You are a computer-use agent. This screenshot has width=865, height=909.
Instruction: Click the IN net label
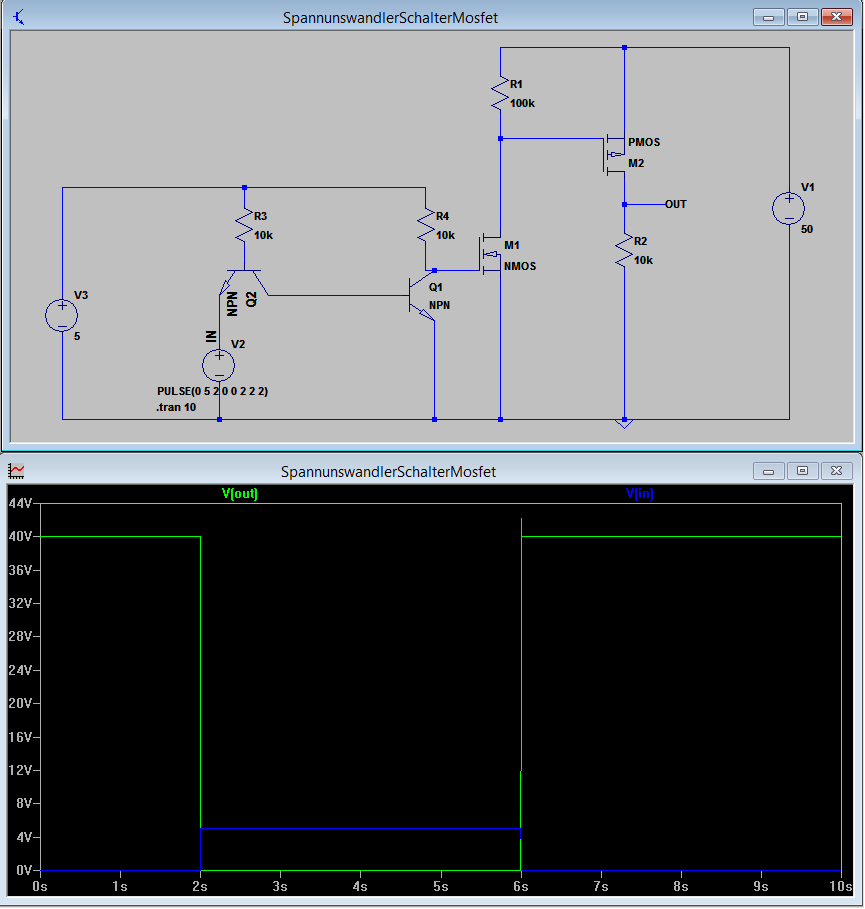tap(211, 336)
